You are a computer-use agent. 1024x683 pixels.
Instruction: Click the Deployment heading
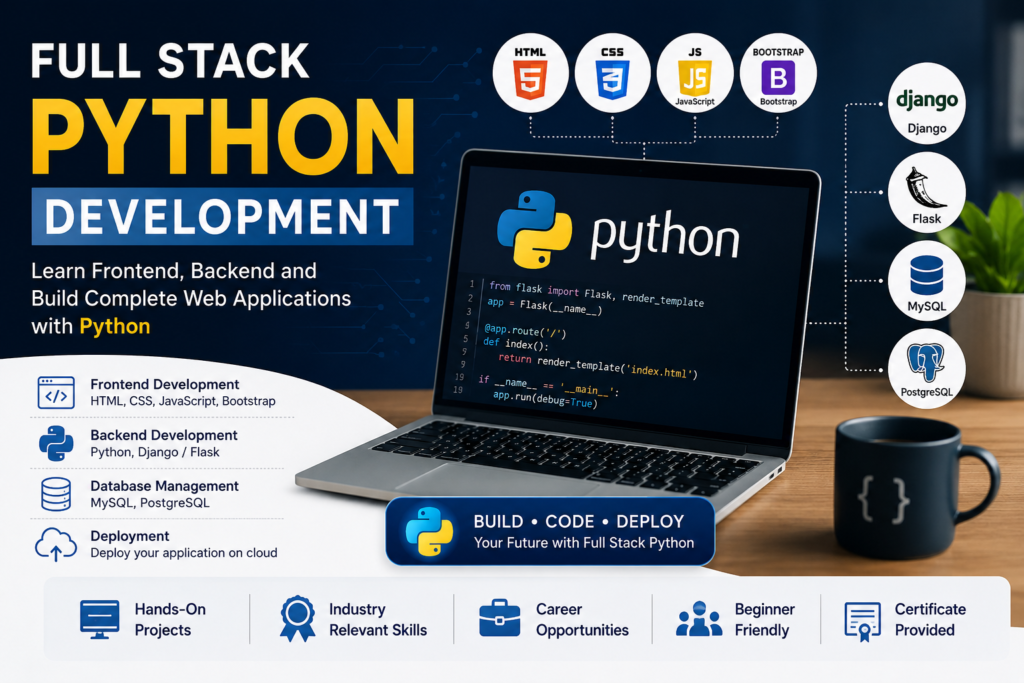point(130,536)
